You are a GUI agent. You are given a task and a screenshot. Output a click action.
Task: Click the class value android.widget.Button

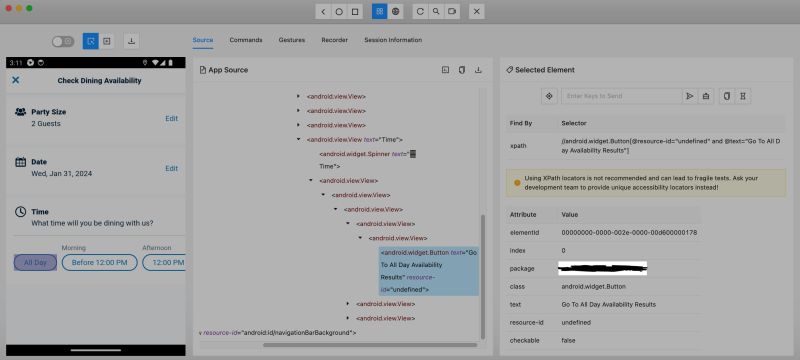tap(593, 287)
